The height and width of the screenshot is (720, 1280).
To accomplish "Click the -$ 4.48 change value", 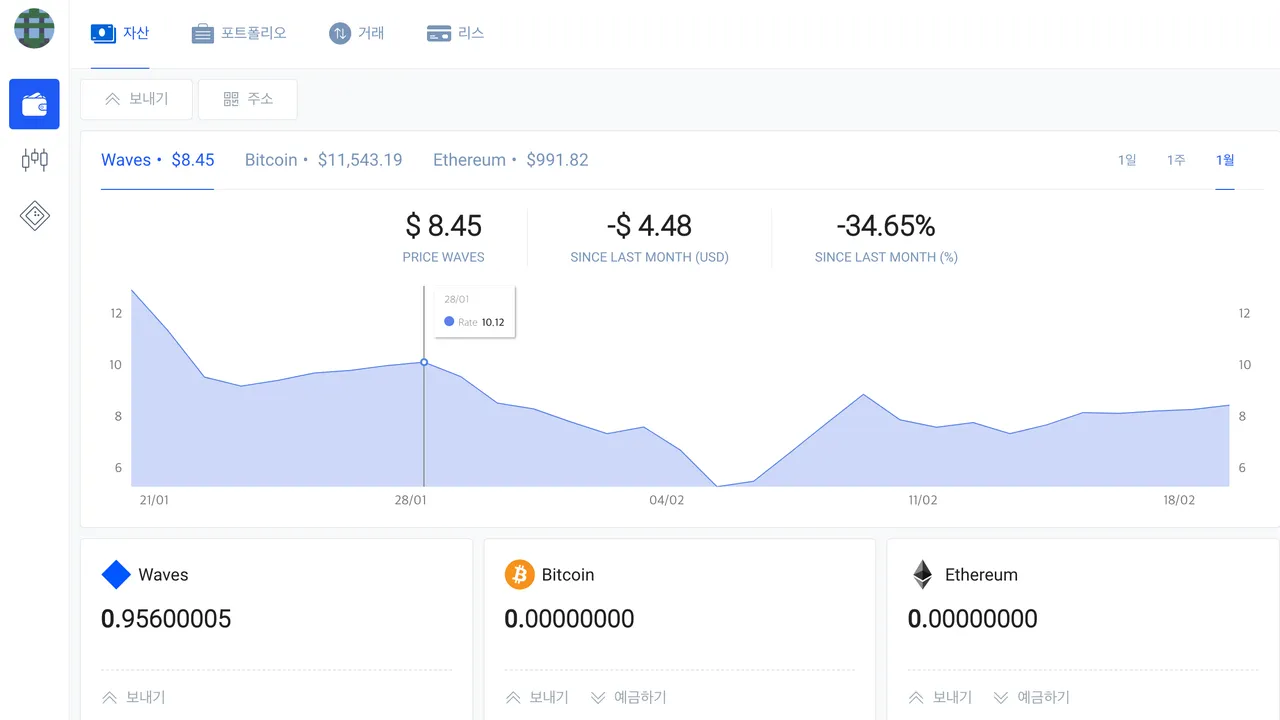I will pyautogui.click(x=649, y=226).
